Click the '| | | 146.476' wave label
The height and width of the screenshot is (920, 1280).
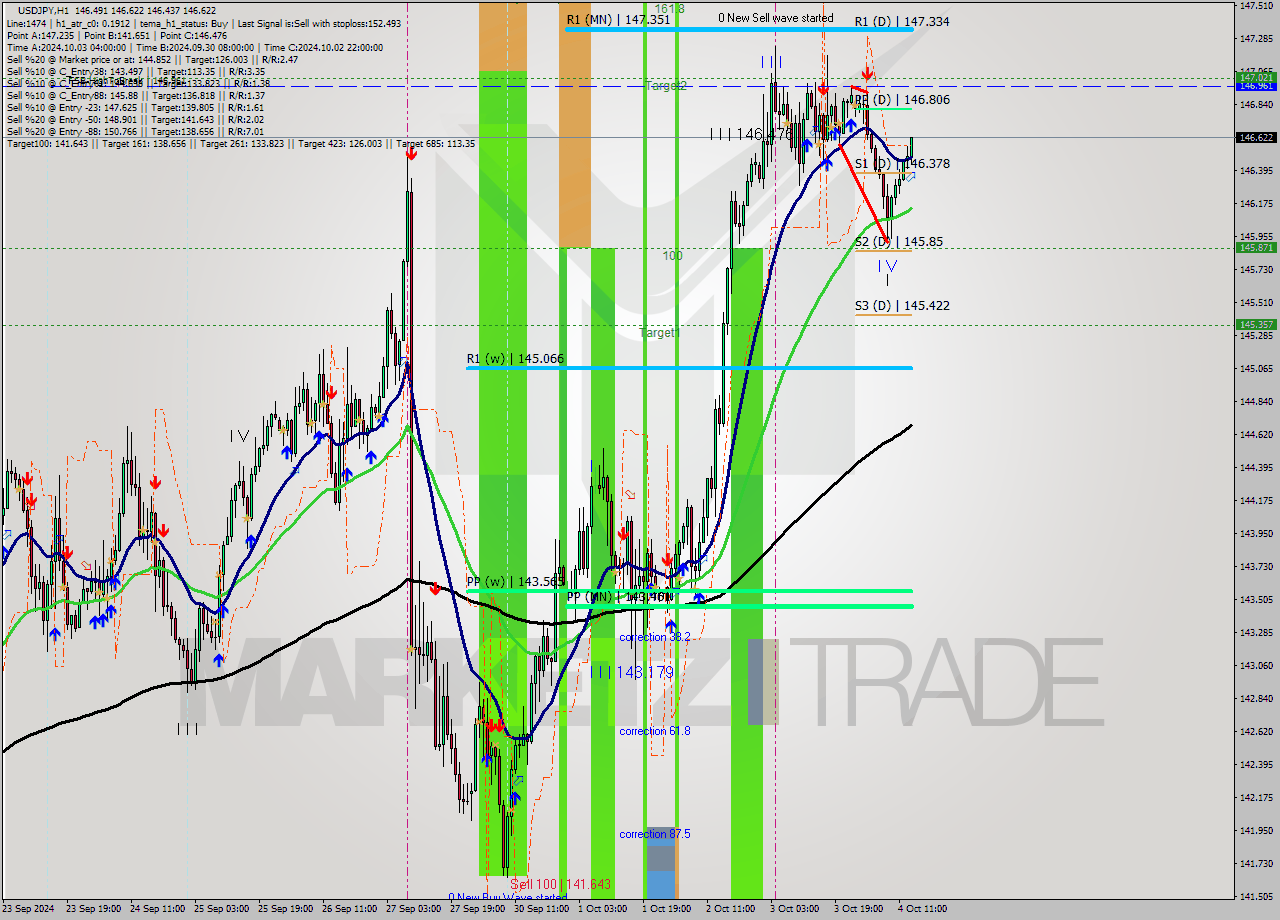click(751, 133)
